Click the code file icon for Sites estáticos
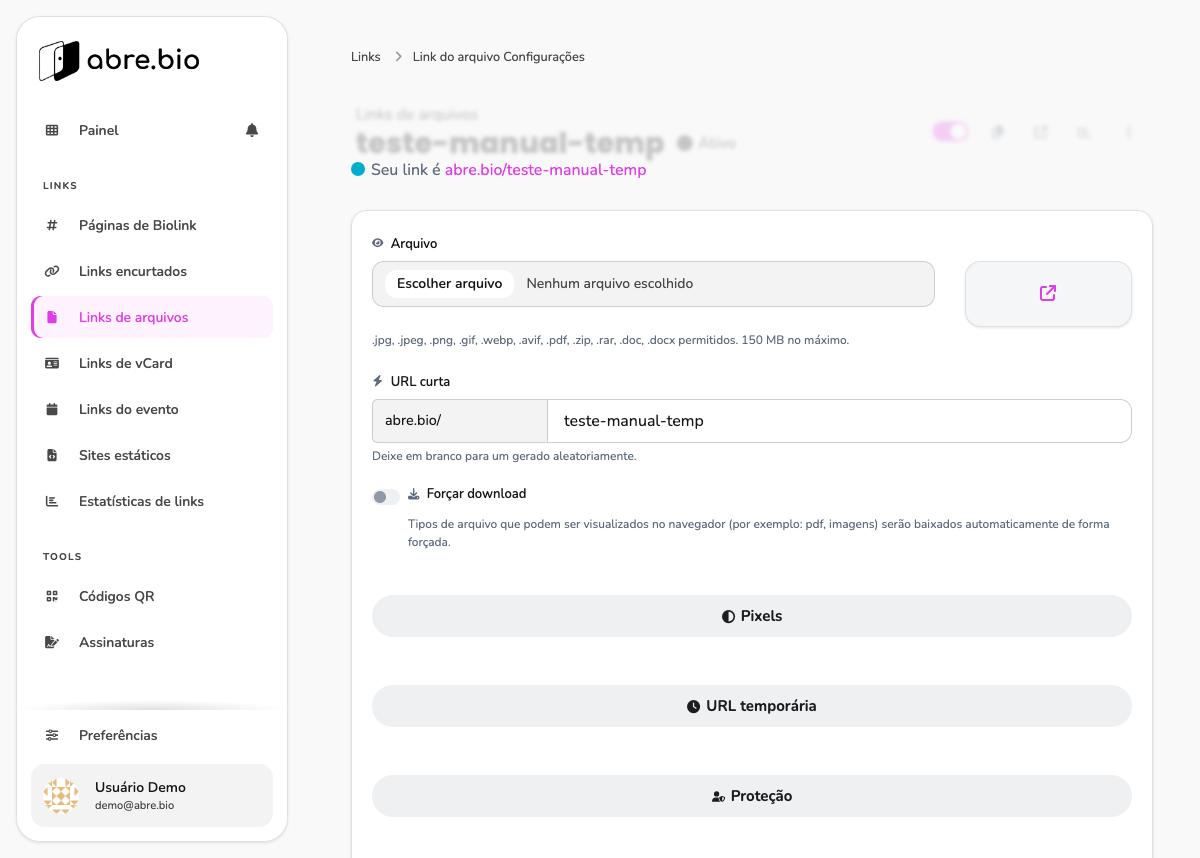 tap(52, 456)
